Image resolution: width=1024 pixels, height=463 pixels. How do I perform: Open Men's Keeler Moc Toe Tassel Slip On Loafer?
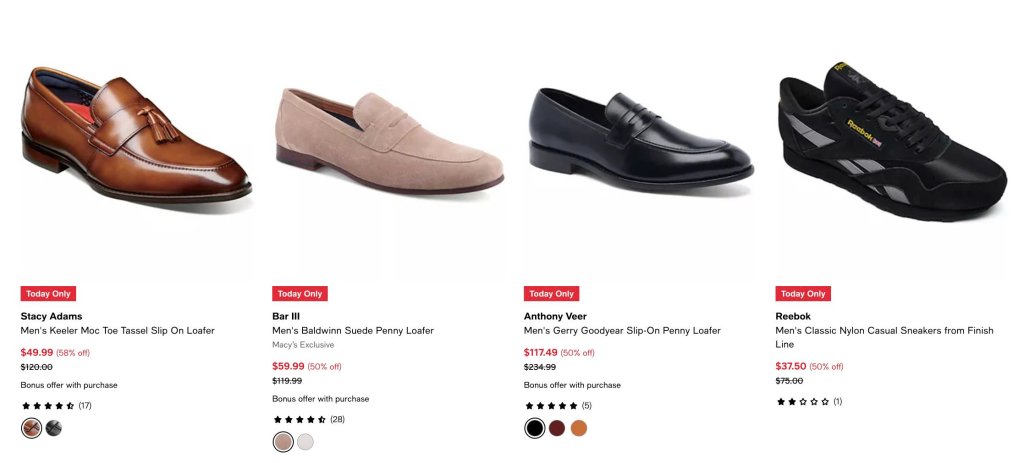point(118,330)
